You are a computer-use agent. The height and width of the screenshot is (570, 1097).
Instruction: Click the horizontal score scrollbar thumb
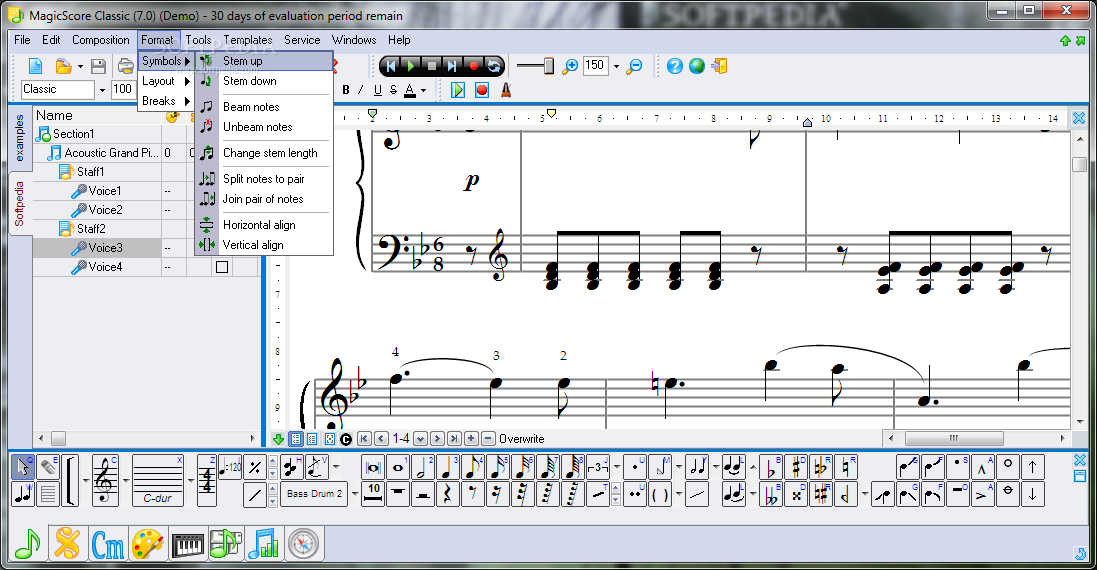pyautogui.click(x=954, y=439)
